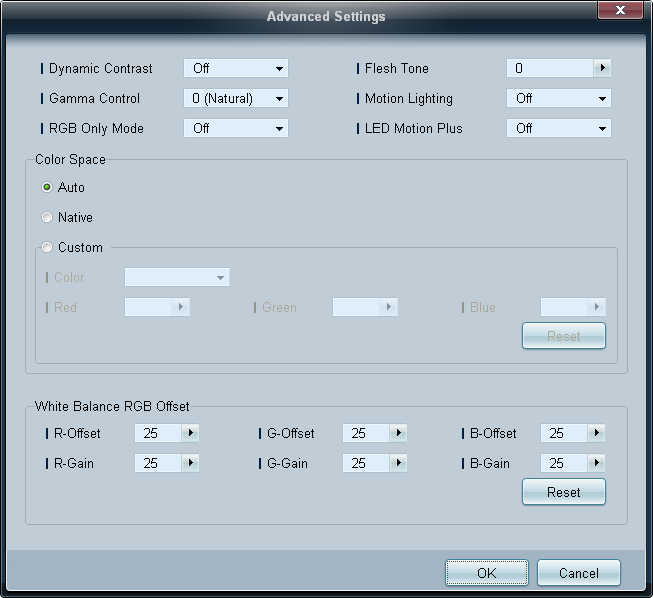The image size is (653, 598).
Task: Click the LED Motion Plus label
Action: pyautogui.click(x=414, y=128)
